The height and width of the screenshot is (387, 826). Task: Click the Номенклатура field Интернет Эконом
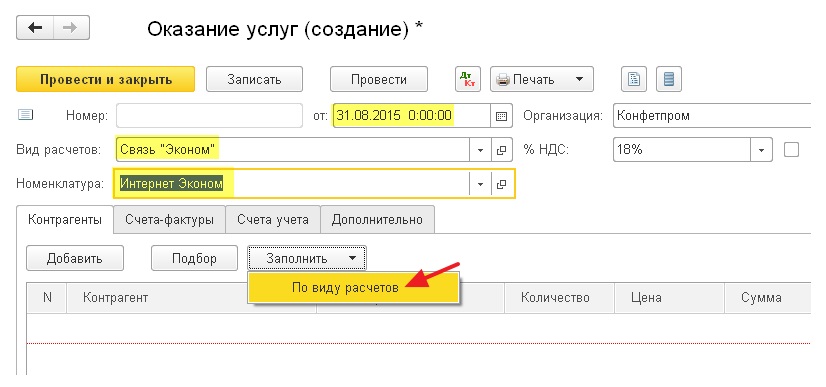(x=291, y=184)
